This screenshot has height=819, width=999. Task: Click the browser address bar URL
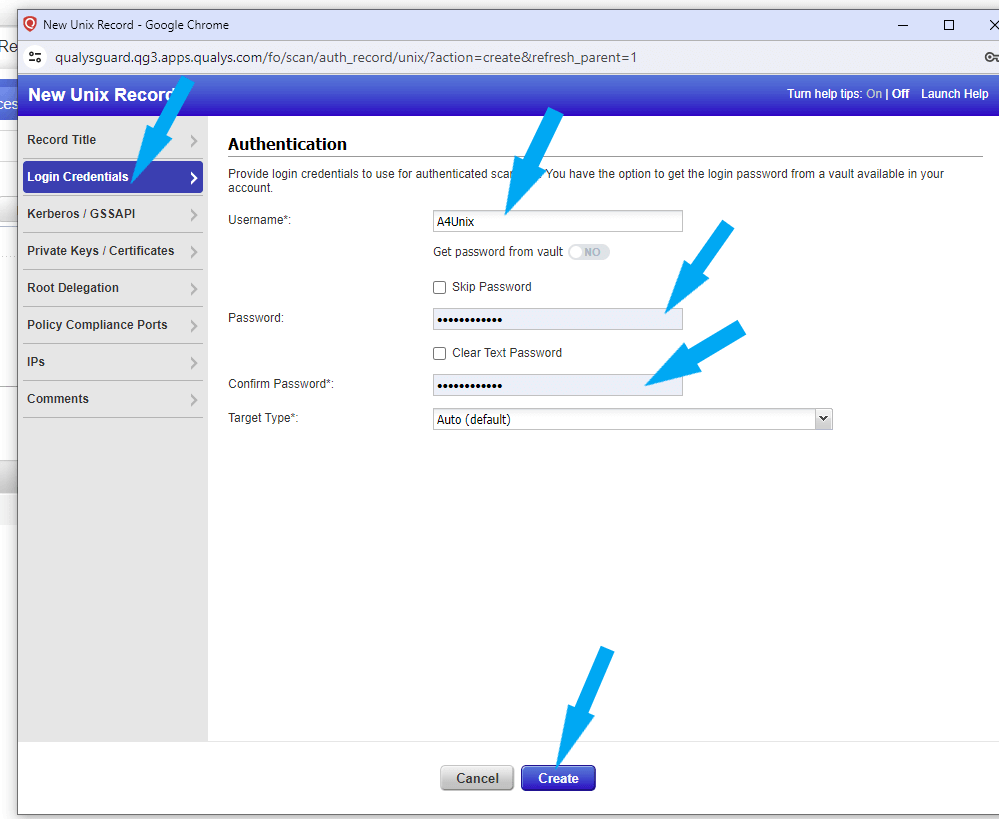click(346, 57)
